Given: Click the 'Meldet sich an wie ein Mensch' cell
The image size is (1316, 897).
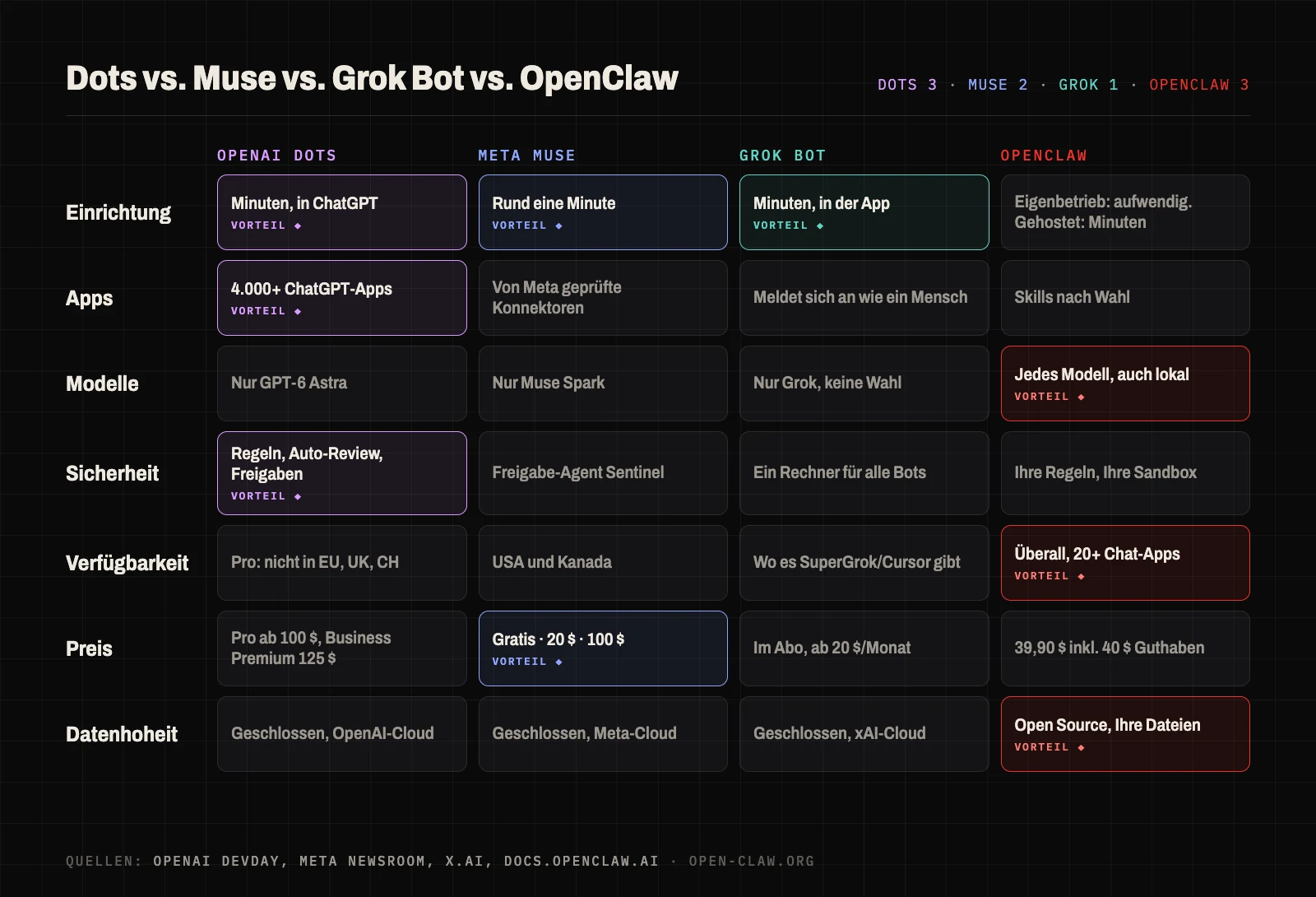Looking at the screenshot, I should 864,298.
